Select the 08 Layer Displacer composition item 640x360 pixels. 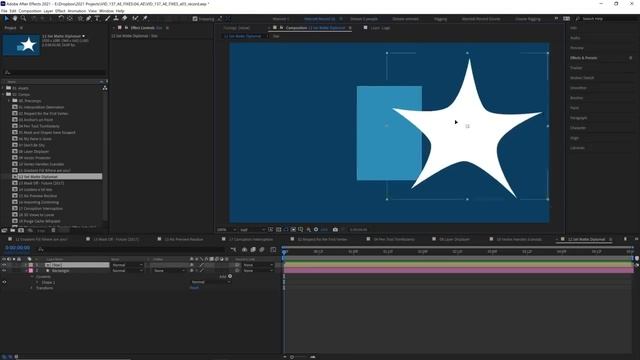33,151
